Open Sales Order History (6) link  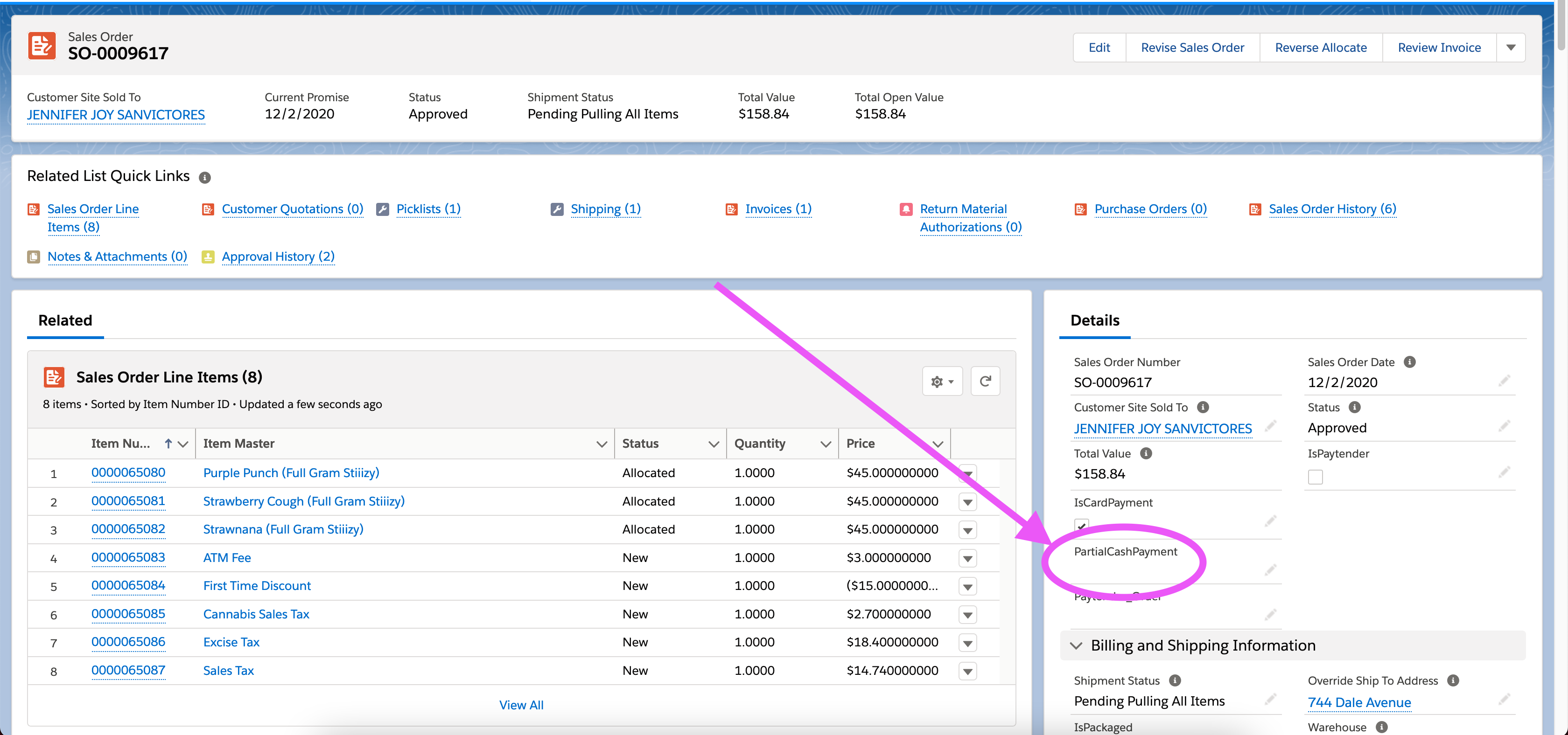(x=1332, y=209)
